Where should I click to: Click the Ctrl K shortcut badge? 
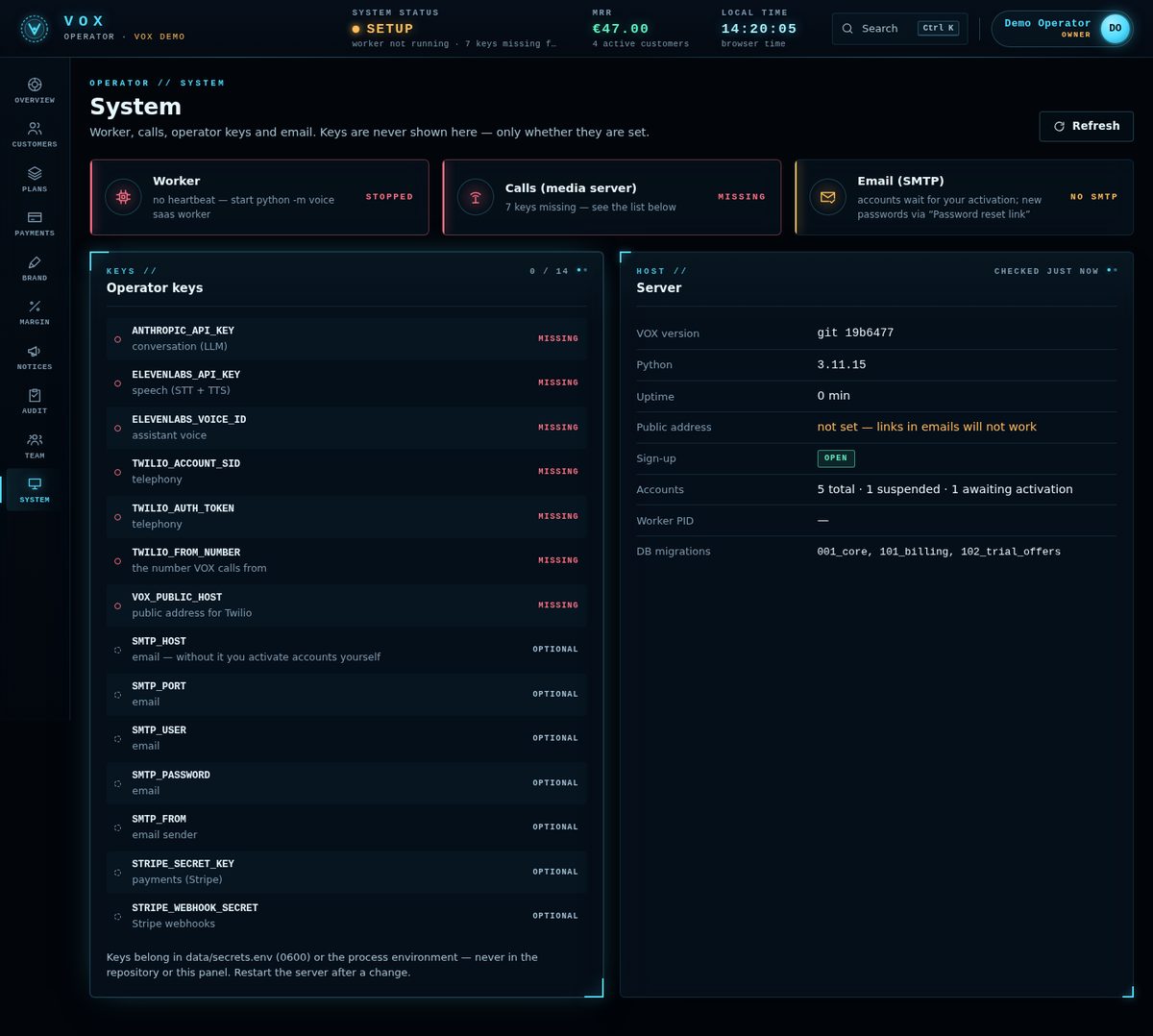[x=939, y=29]
